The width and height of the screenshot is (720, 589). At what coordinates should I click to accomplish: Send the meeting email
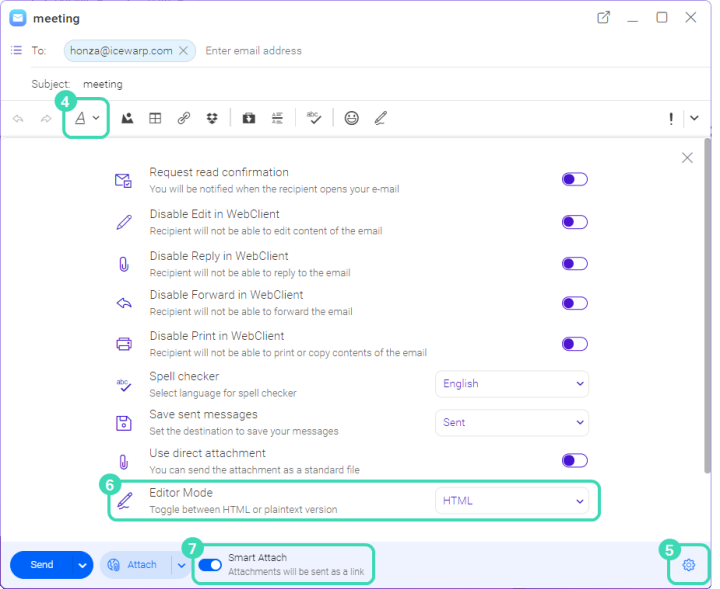point(41,565)
